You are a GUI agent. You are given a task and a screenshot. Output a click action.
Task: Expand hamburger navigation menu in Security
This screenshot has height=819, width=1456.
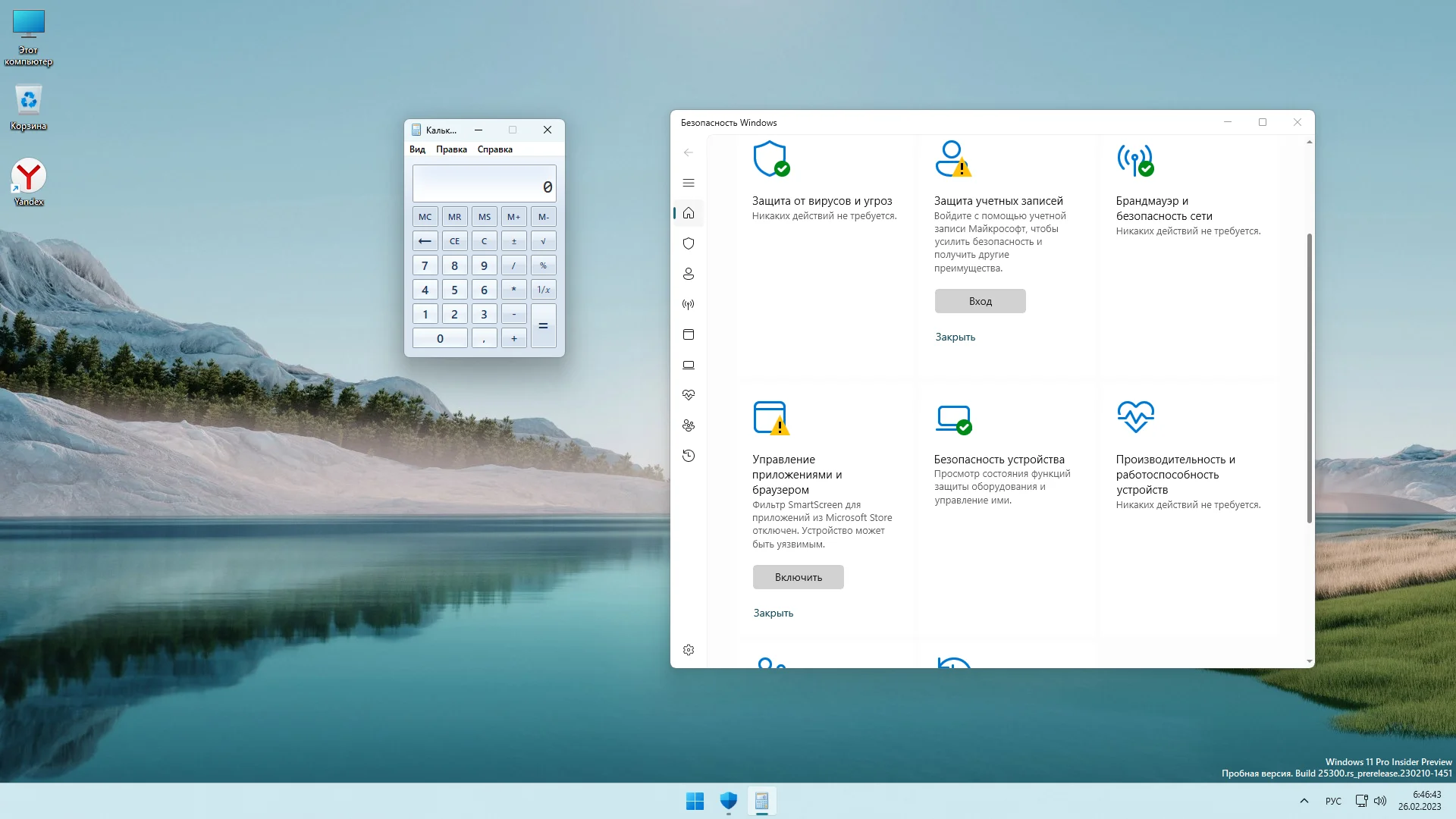[x=688, y=183]
